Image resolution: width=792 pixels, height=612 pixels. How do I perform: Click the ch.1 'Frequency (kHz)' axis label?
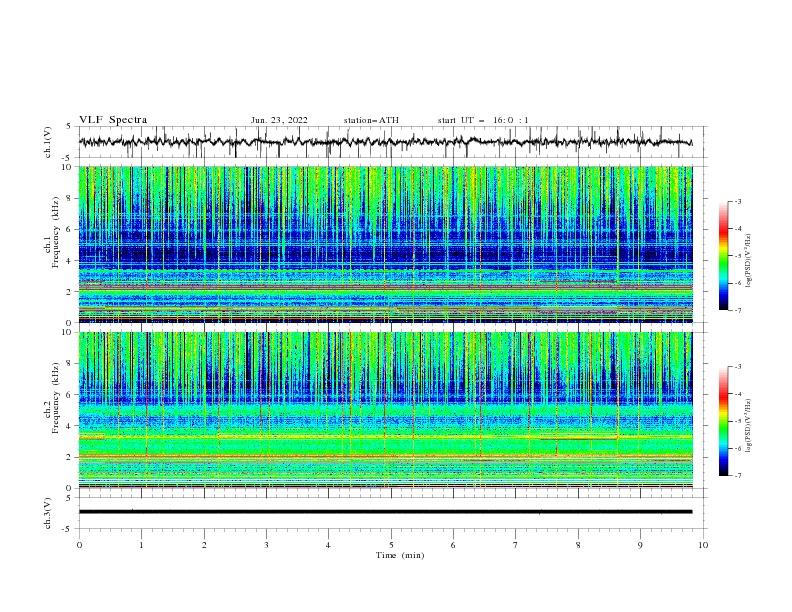[55, 233]
